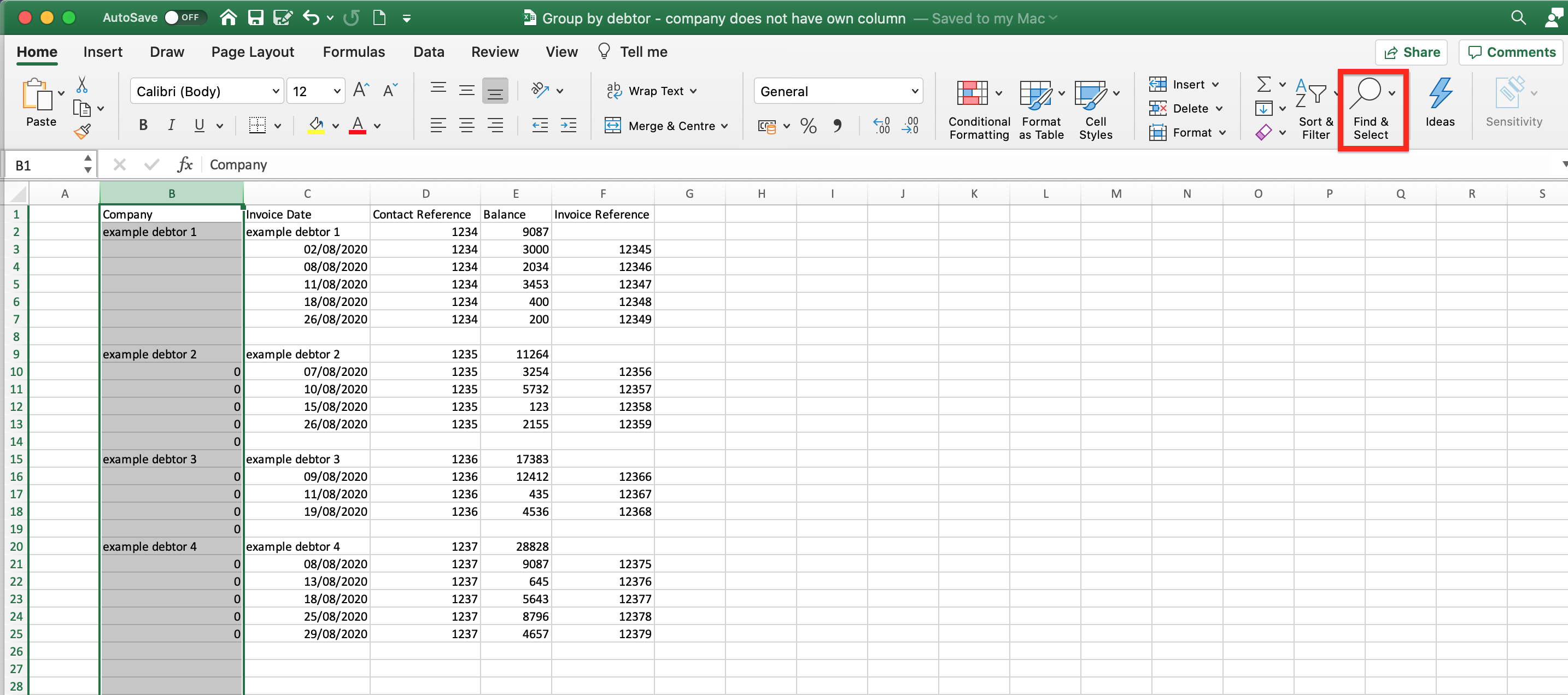Toggle Underline formatting

(199, 125)
